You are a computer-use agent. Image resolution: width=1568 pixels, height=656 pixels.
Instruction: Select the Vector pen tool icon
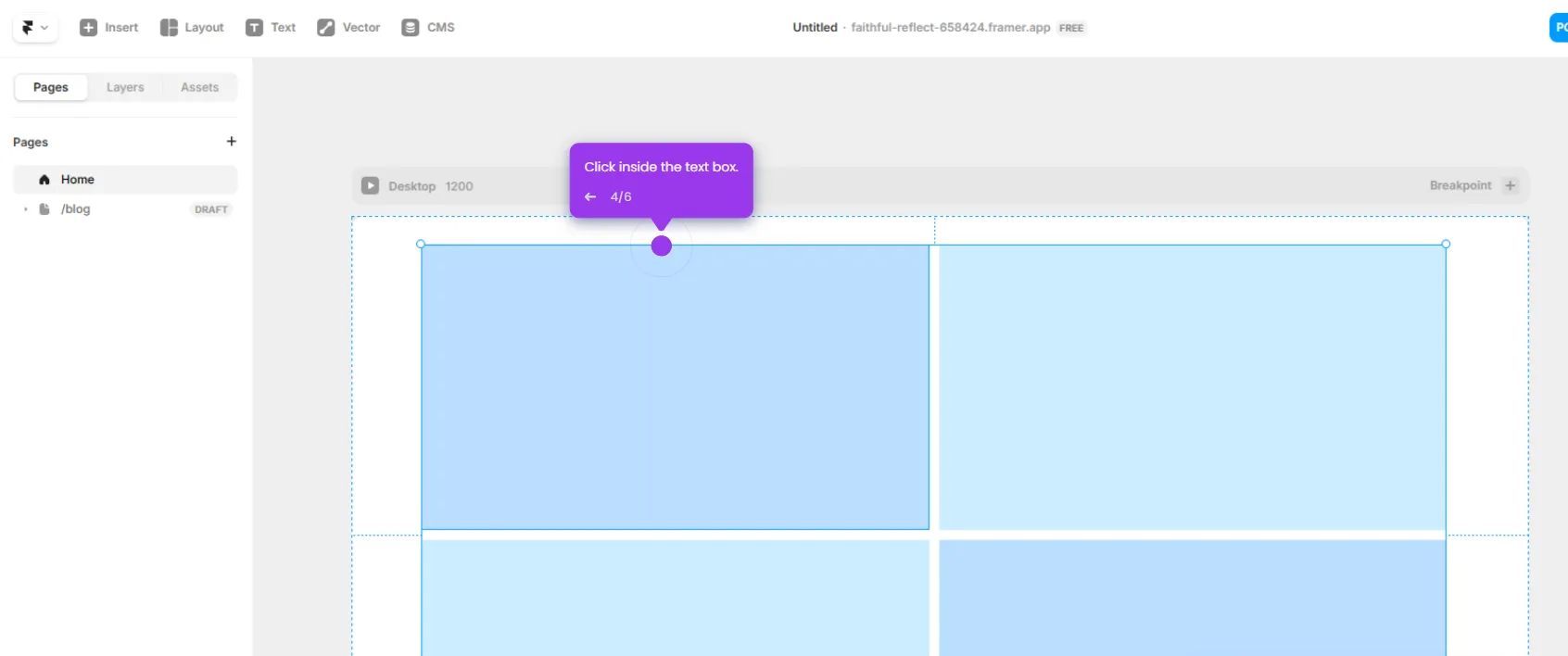point(325,28)
